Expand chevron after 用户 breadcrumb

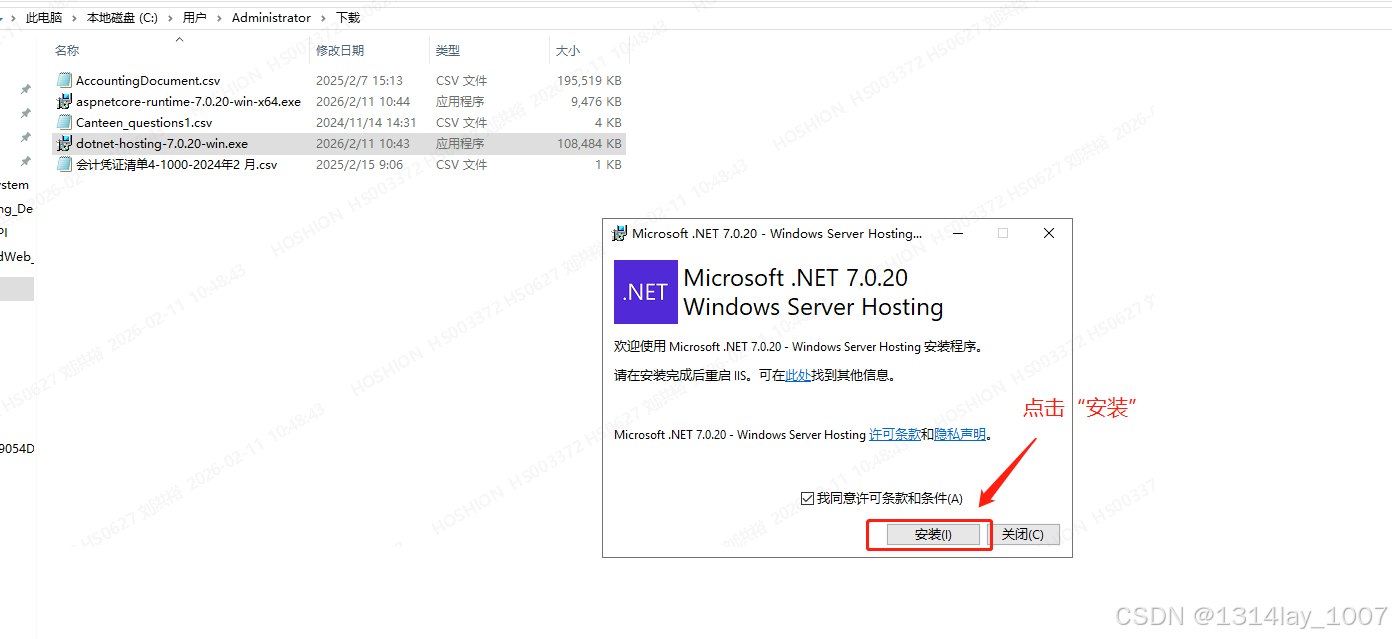point(219,18)
